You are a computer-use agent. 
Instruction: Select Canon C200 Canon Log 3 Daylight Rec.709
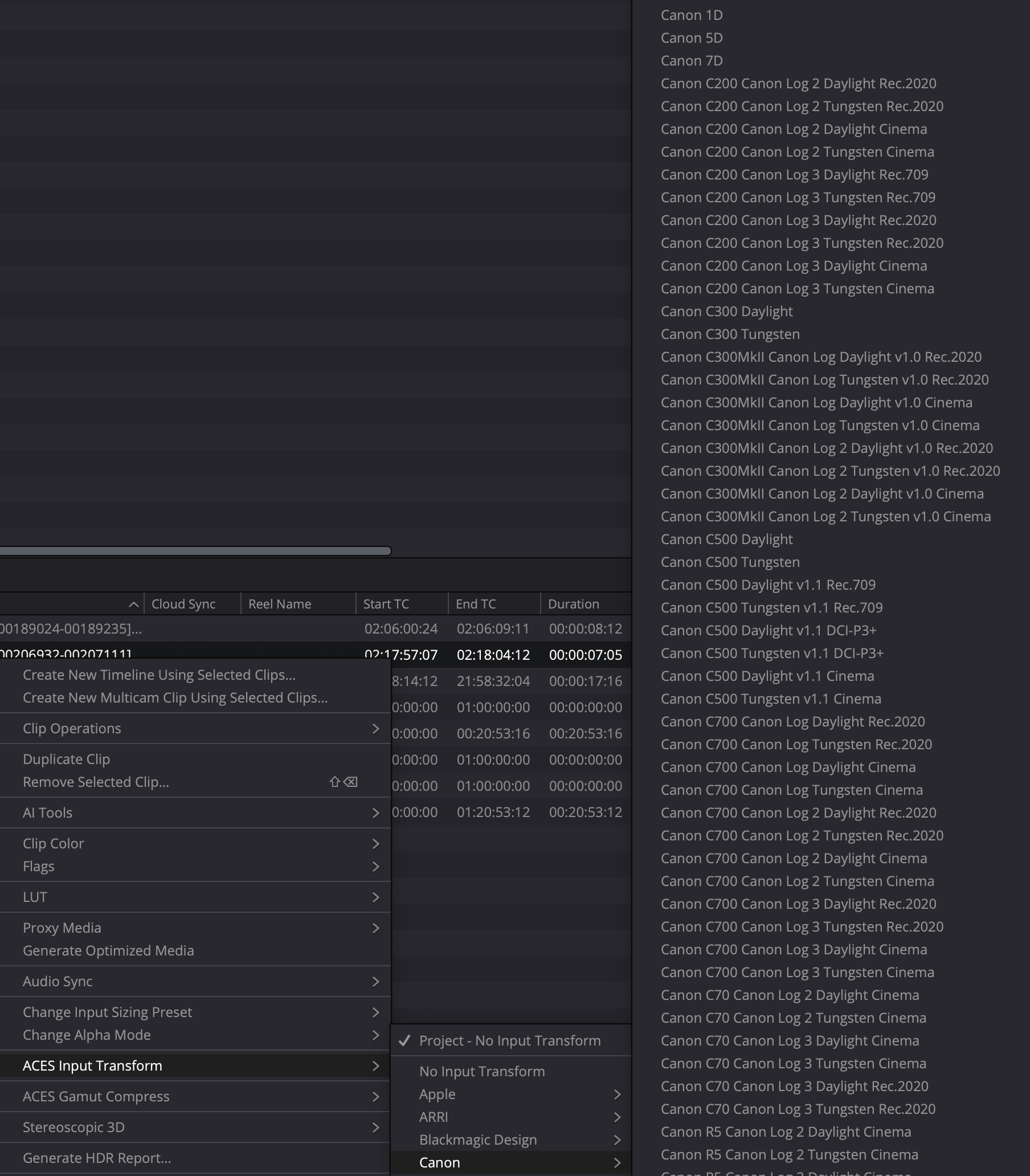click(794, 174)
